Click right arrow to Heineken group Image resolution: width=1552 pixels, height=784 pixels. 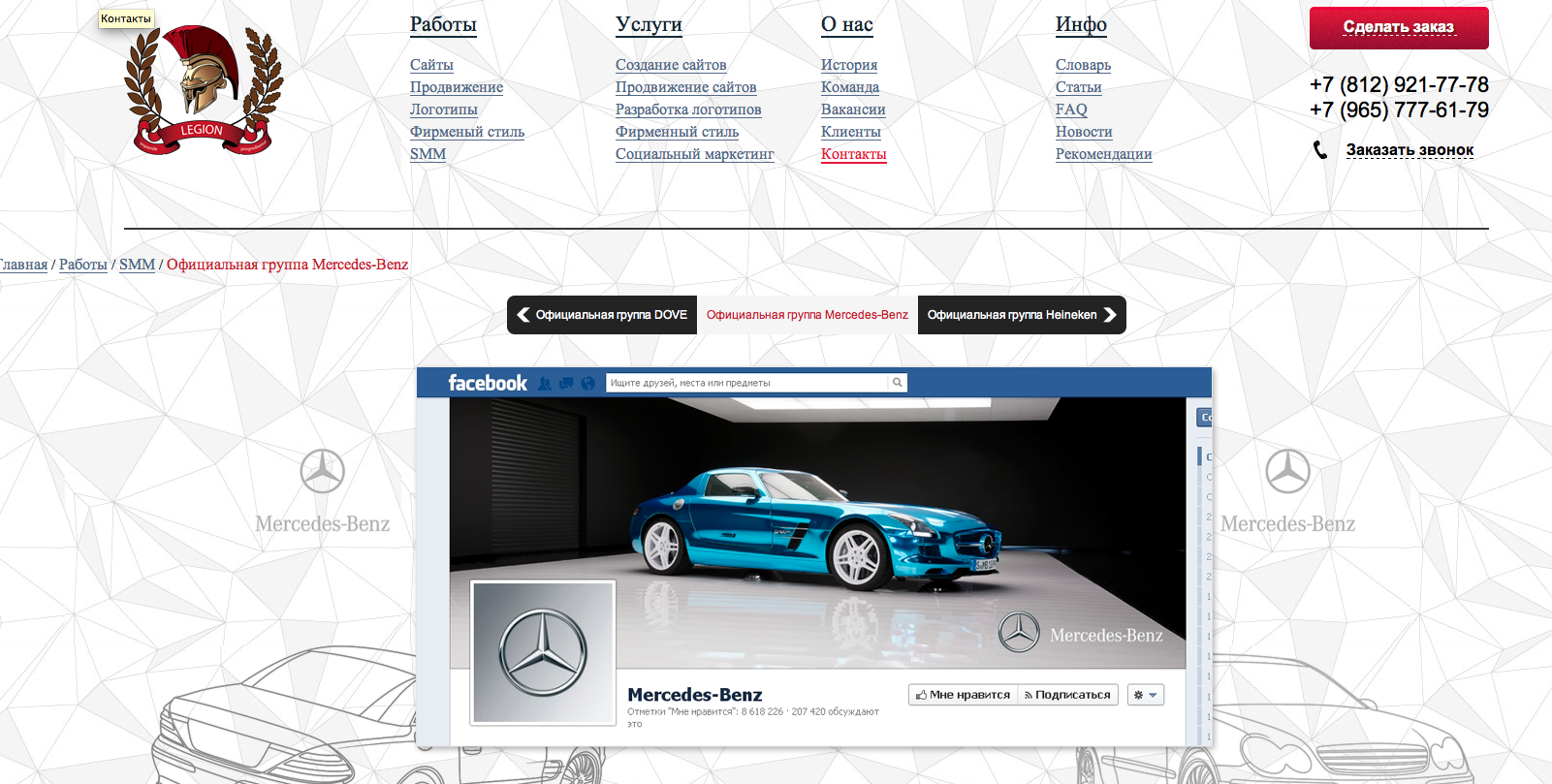pos(1110,315)
